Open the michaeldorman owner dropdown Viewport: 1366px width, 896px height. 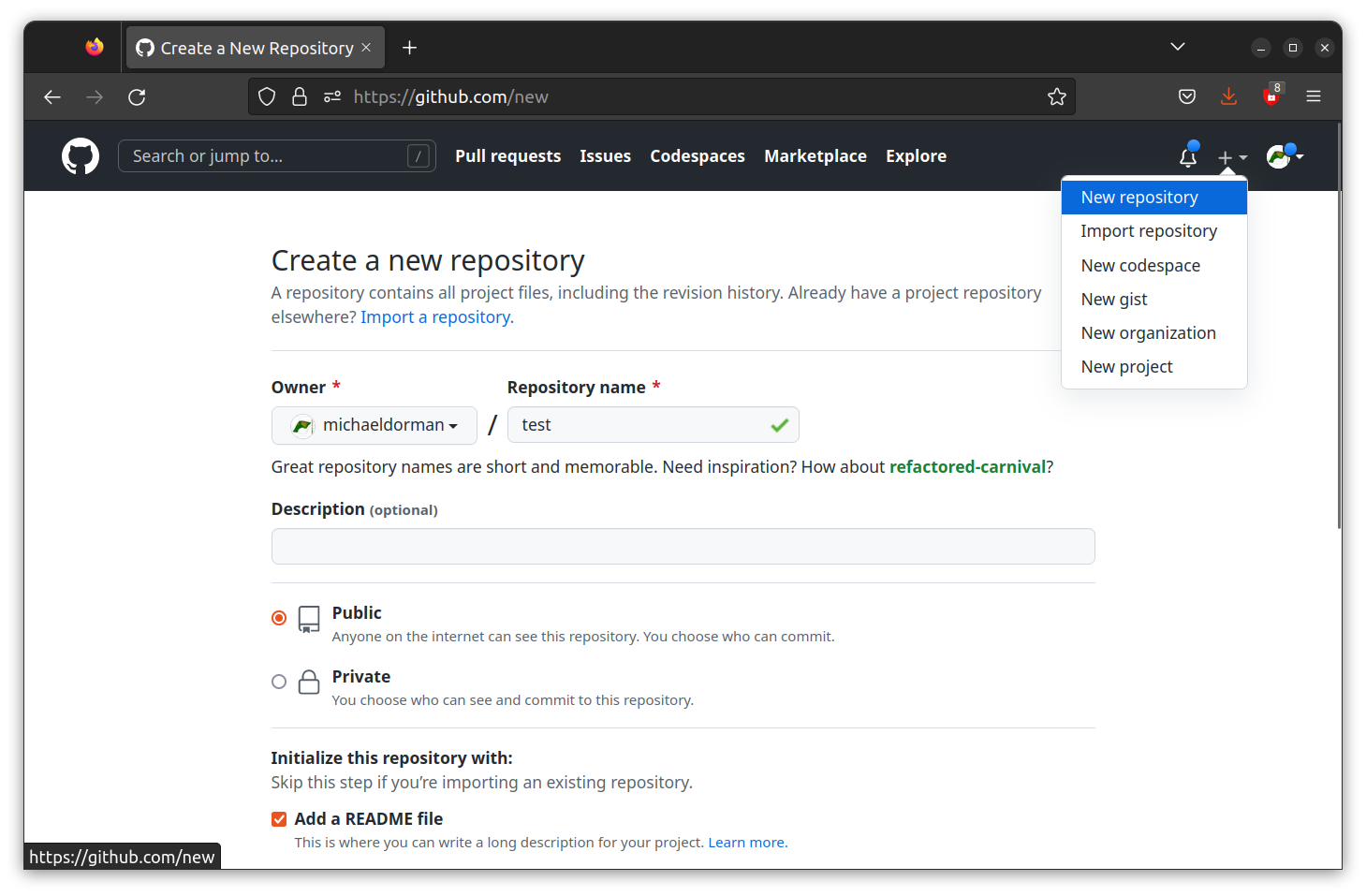tap(374, 425)
